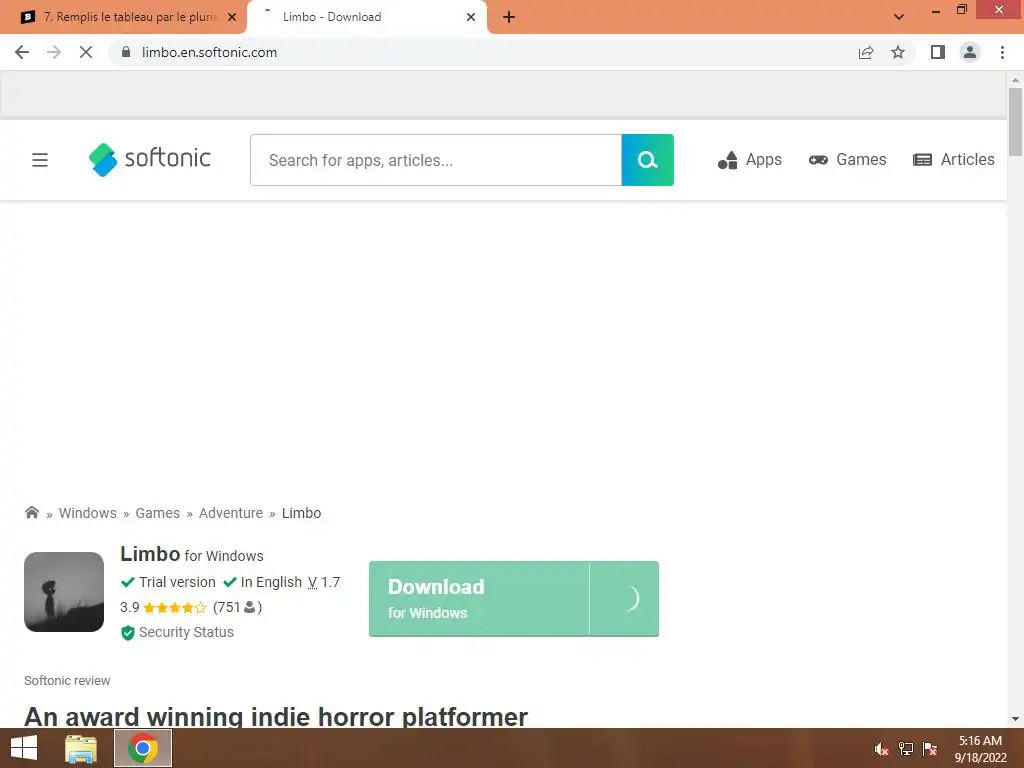Focus the Search for apps field

tap(436, 160)
